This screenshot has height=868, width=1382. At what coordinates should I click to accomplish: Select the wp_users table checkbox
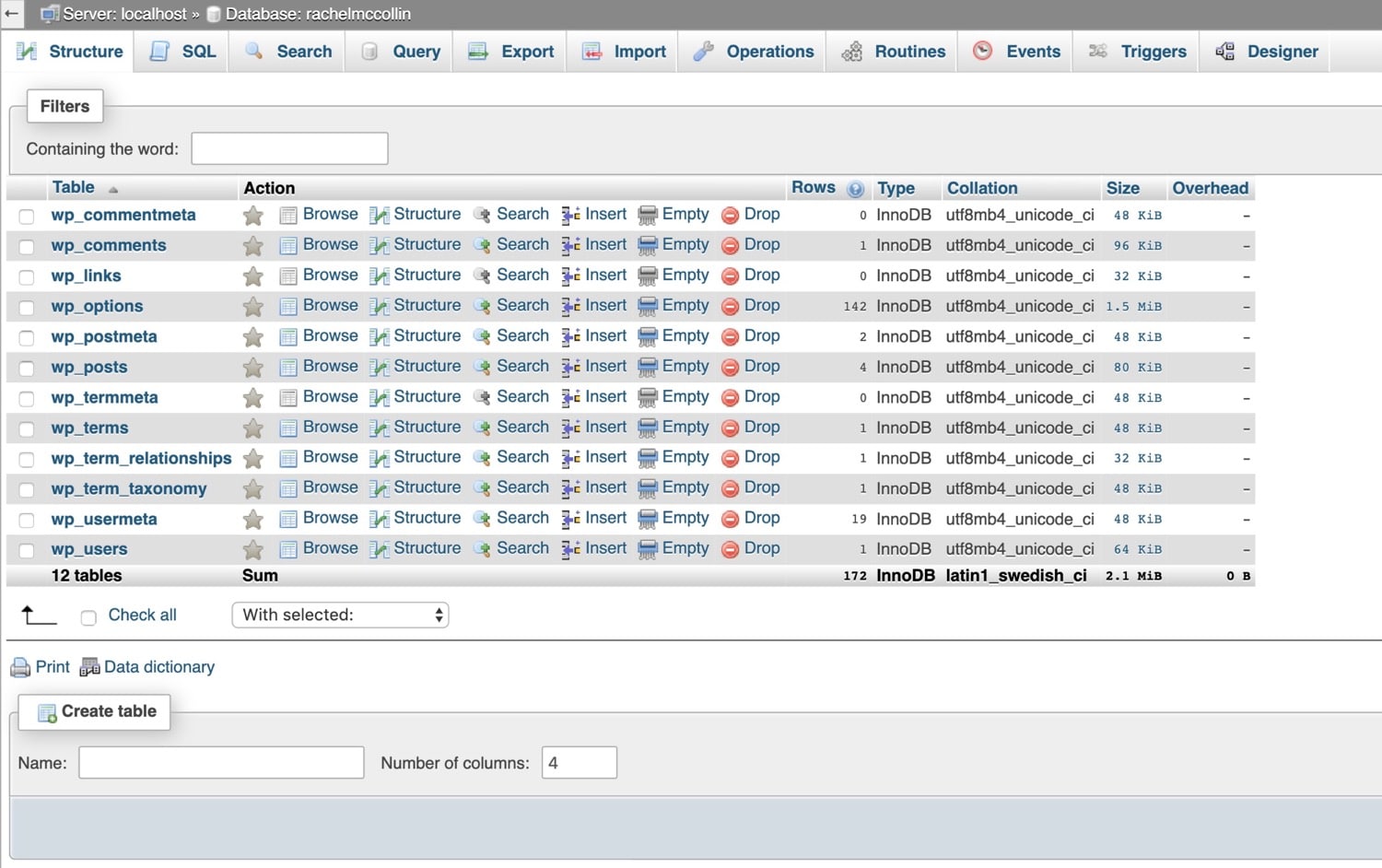click(26, 549)
